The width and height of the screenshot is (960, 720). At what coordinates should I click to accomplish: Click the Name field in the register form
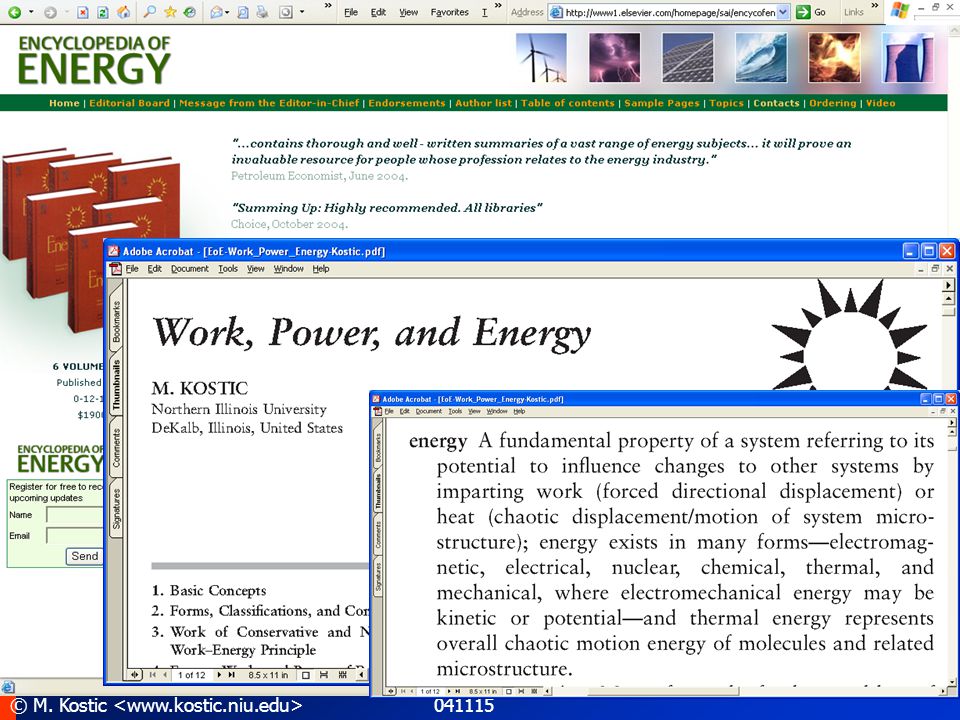click(x=75, y=516)
